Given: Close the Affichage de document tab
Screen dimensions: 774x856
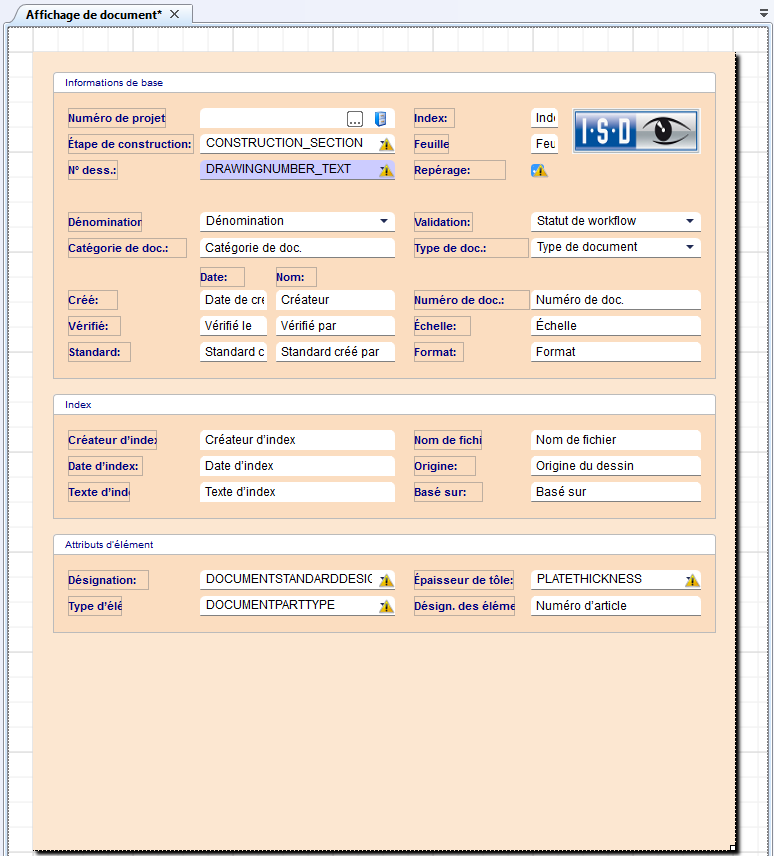Looking at the screenshot, I should point(175,14).
